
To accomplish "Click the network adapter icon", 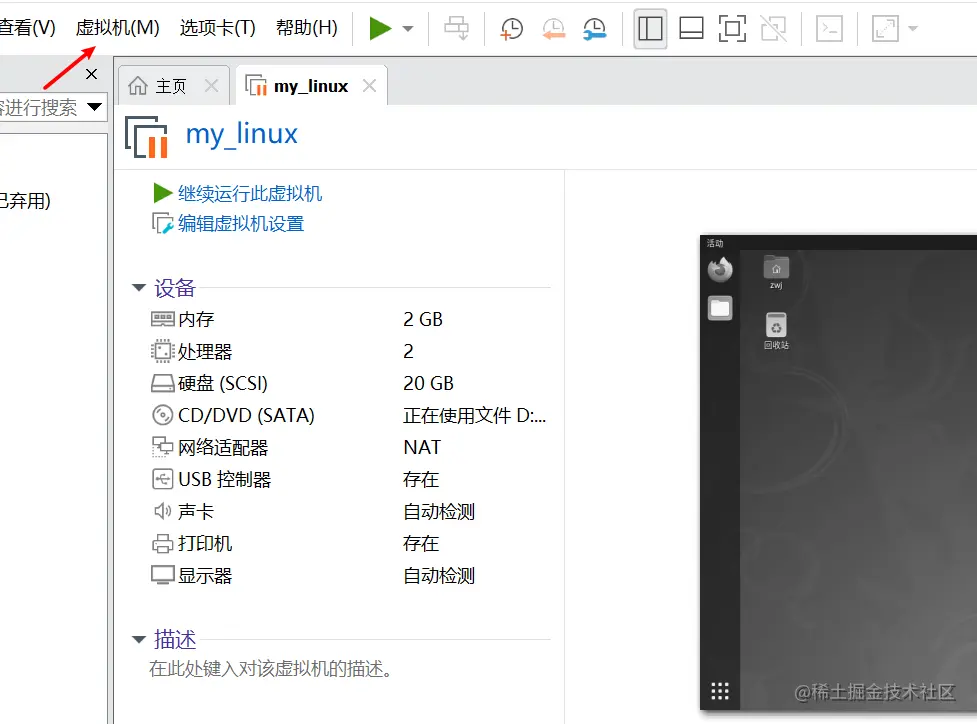I will click(x=163, y=447).
